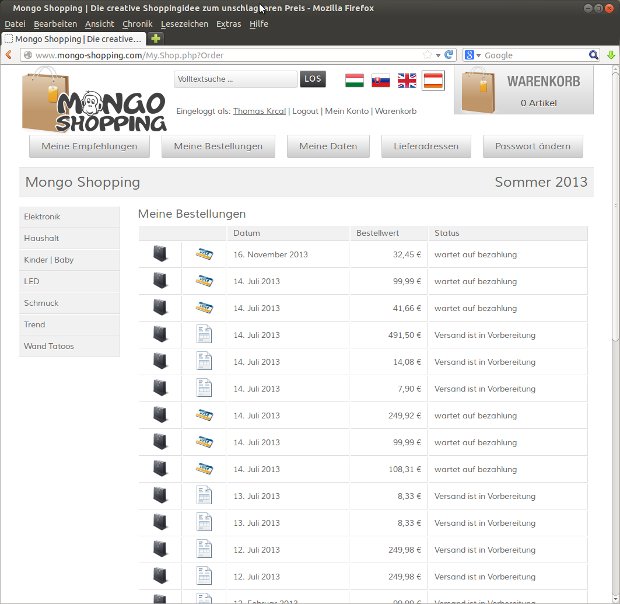Click credit card icon for 108,31 € order
This screenshot has width=620, height=604.
tap(204, 469)
